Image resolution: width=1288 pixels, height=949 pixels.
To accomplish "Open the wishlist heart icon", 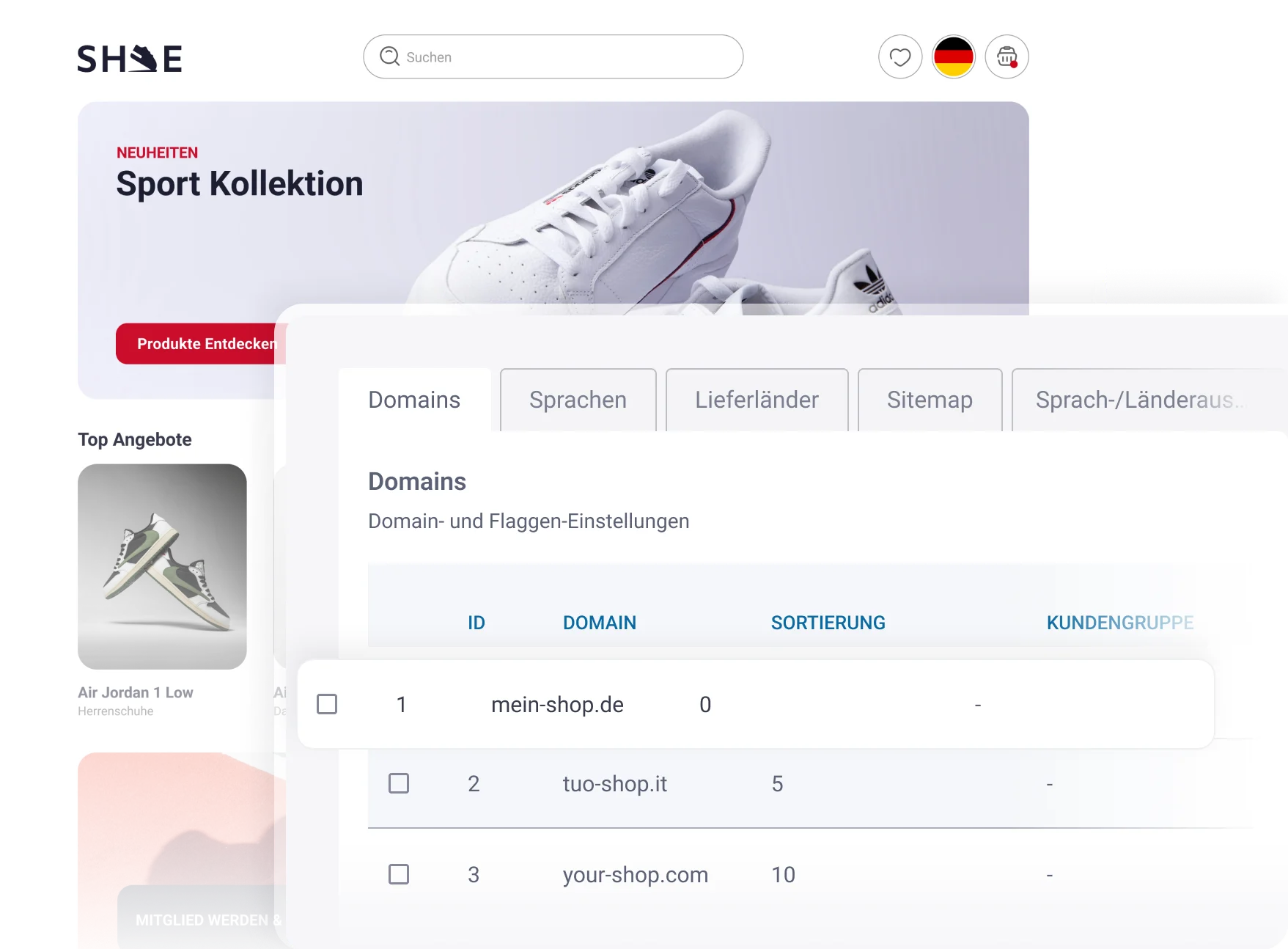I will coord(899,57).
